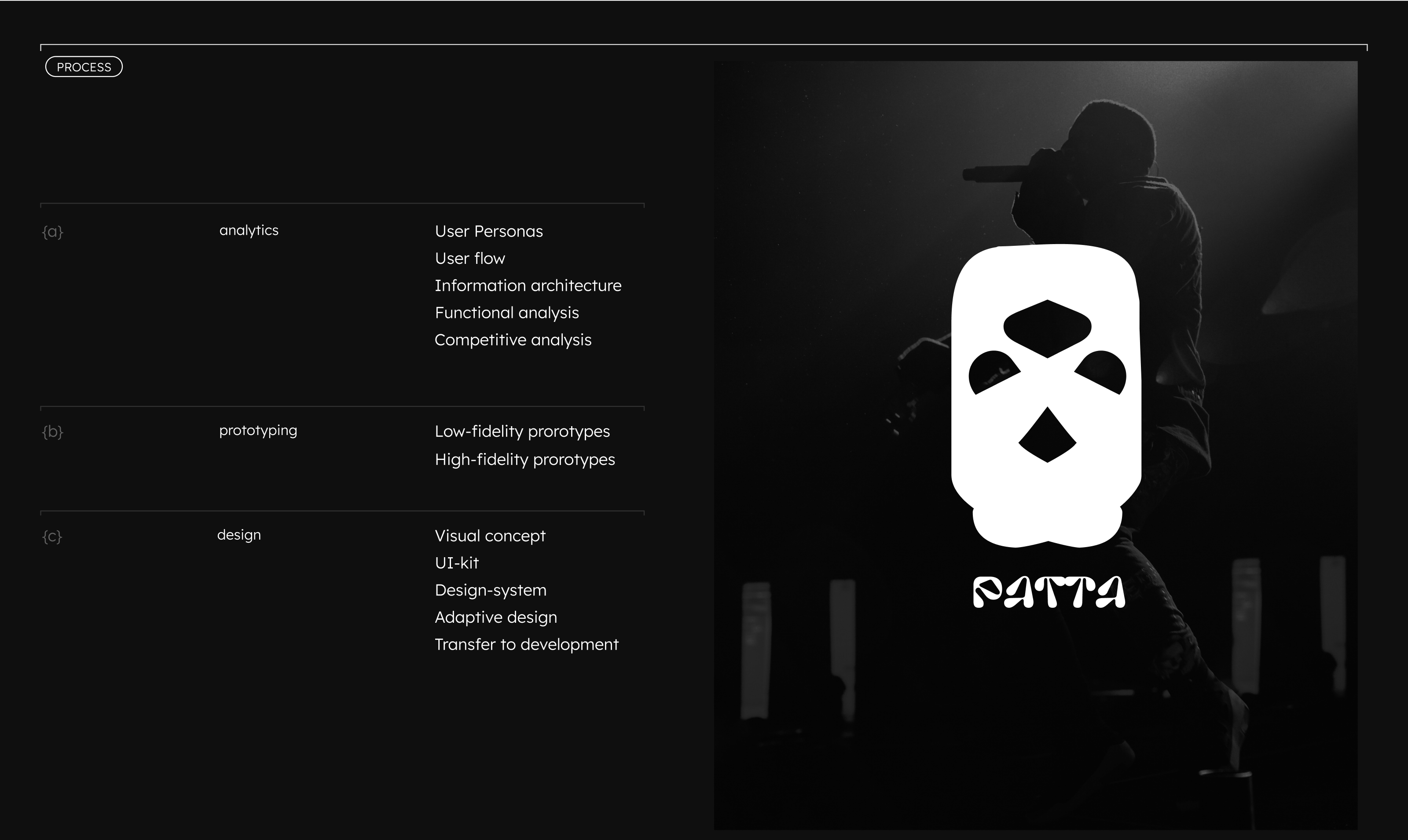Image resolution: width=1408 pixels, height=840 pixels.
Task: Select High-fidelity prorotypes item
Action: [524, 459]
